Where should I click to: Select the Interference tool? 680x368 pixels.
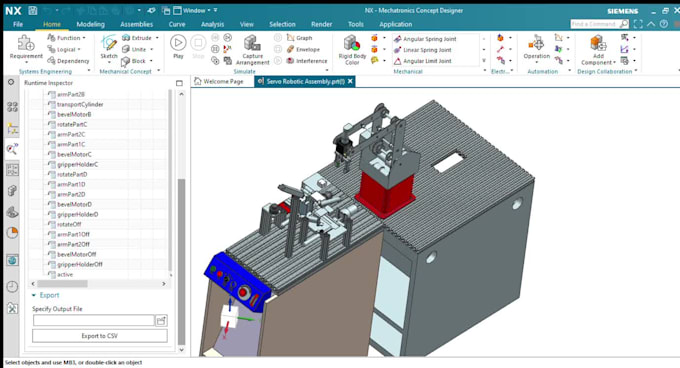(307, 61)
